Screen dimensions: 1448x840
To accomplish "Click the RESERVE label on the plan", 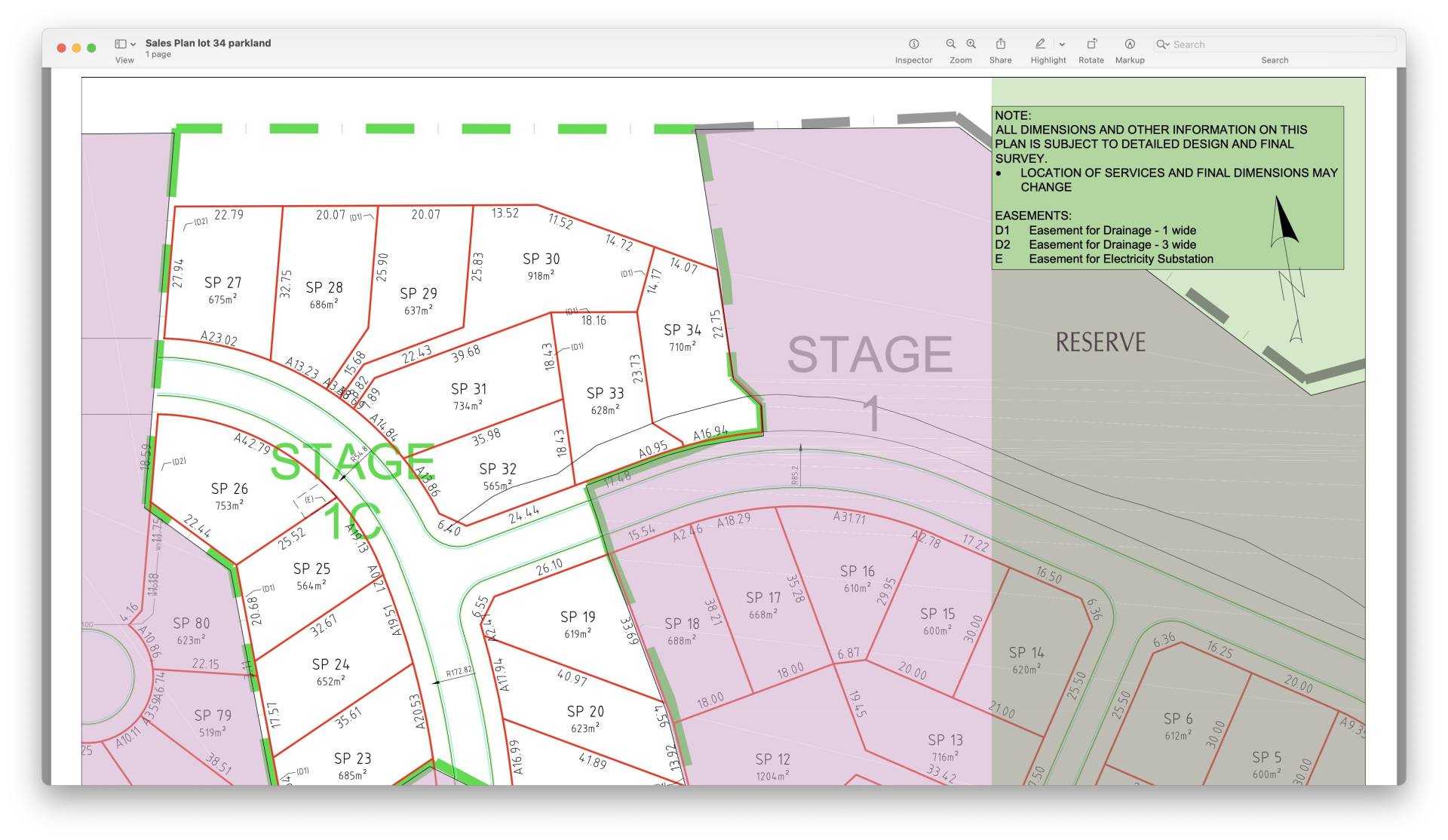I will (1100, 342).
